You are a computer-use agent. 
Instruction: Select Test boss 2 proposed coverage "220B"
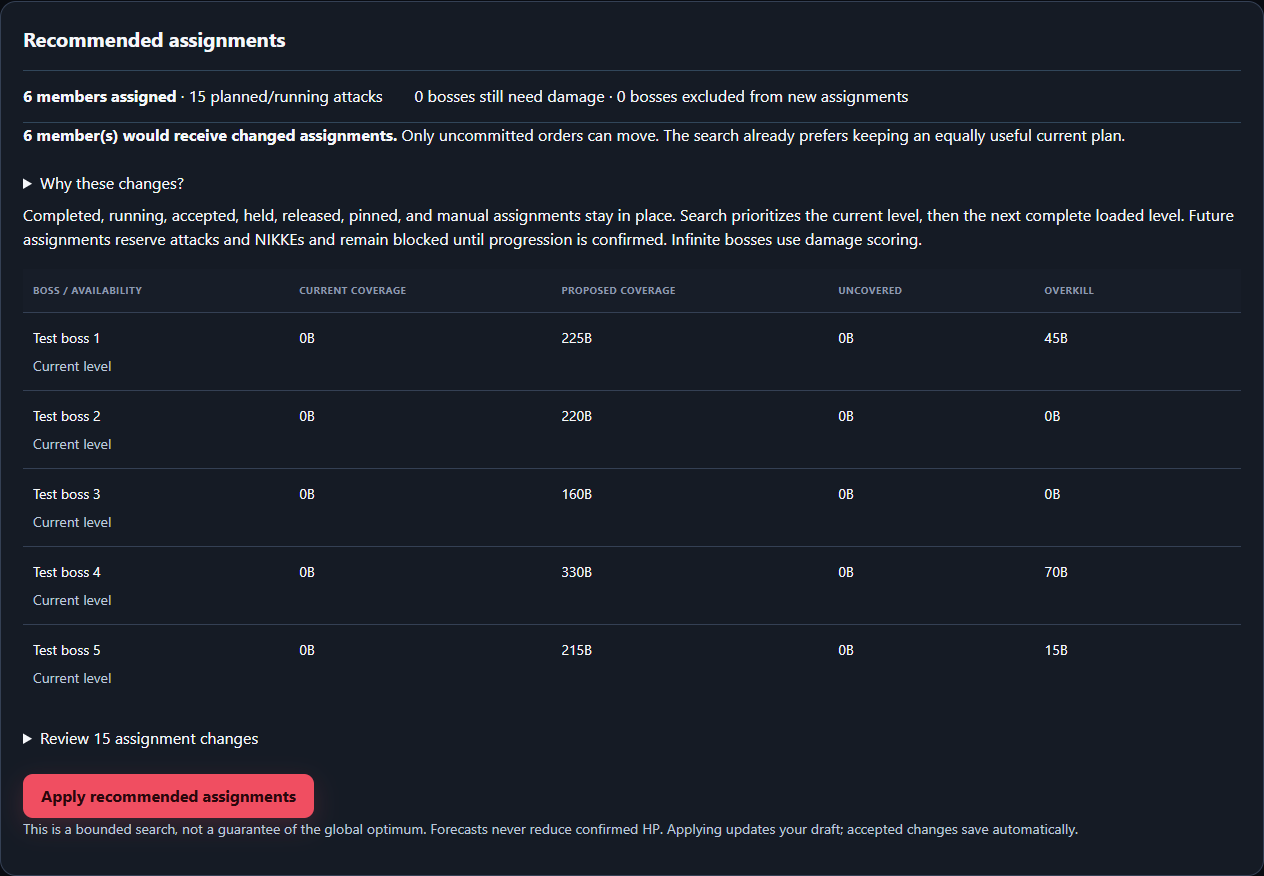pos(576,416)
